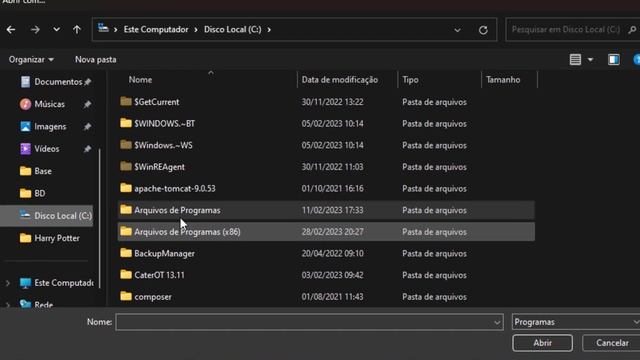Select the composer folder

[x=326, y=296]
